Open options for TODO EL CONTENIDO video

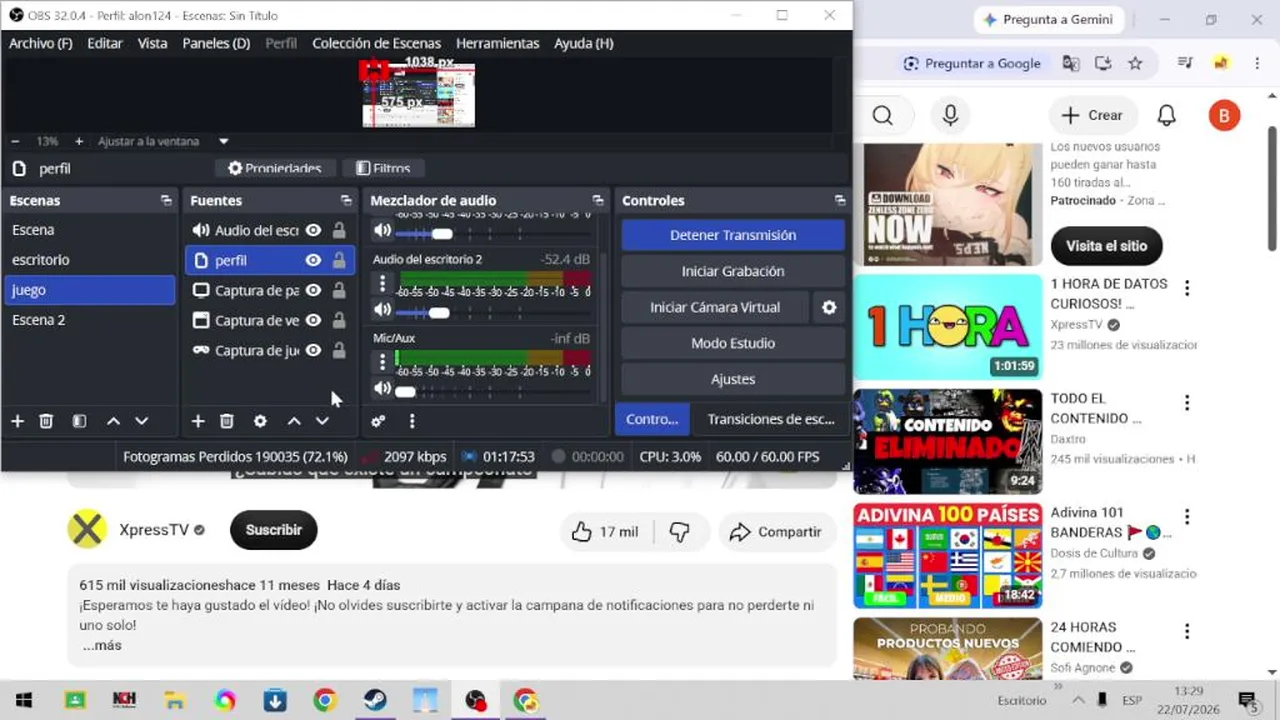click(x=1187, y=403)
